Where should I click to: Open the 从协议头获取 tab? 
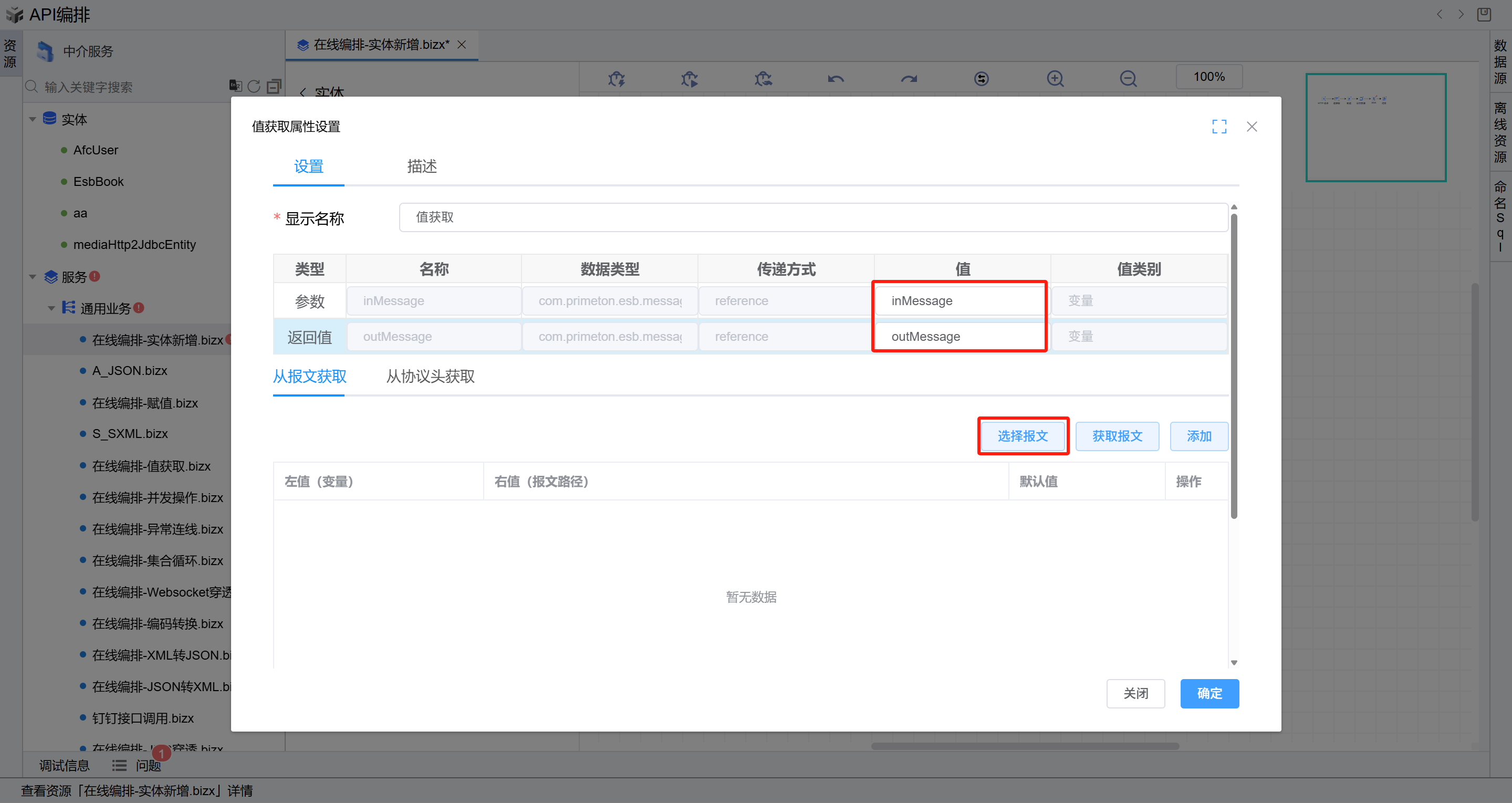(430, 376)
